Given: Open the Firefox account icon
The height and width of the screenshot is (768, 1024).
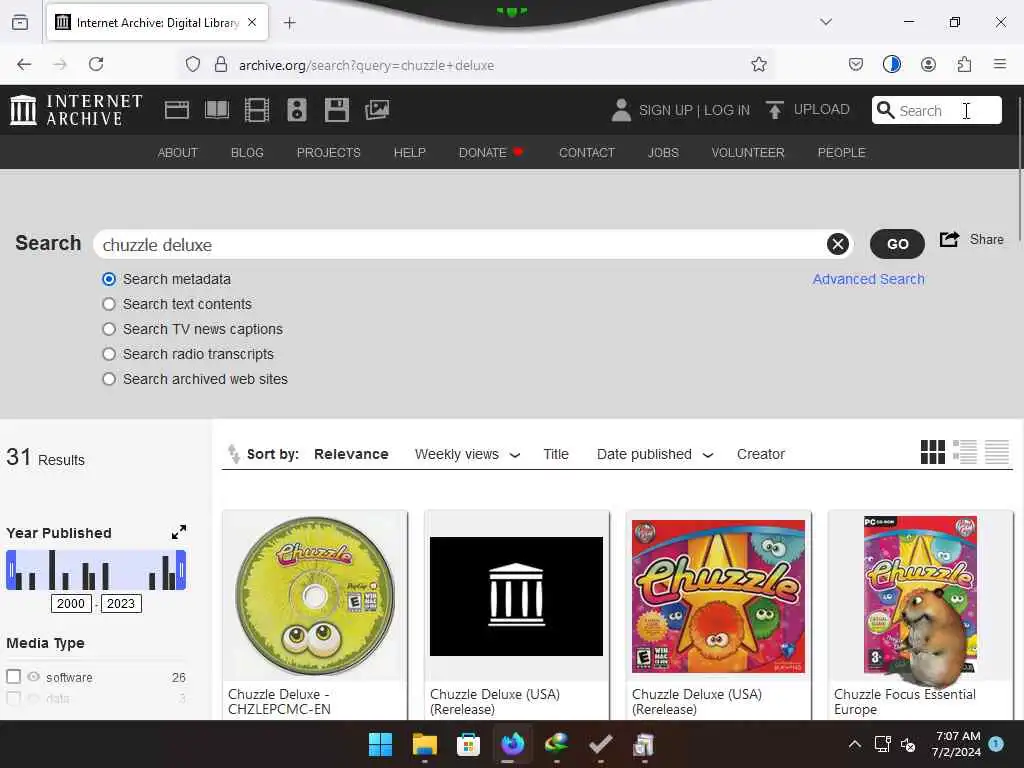Looking at the screenshot, I should coord(928,64).
